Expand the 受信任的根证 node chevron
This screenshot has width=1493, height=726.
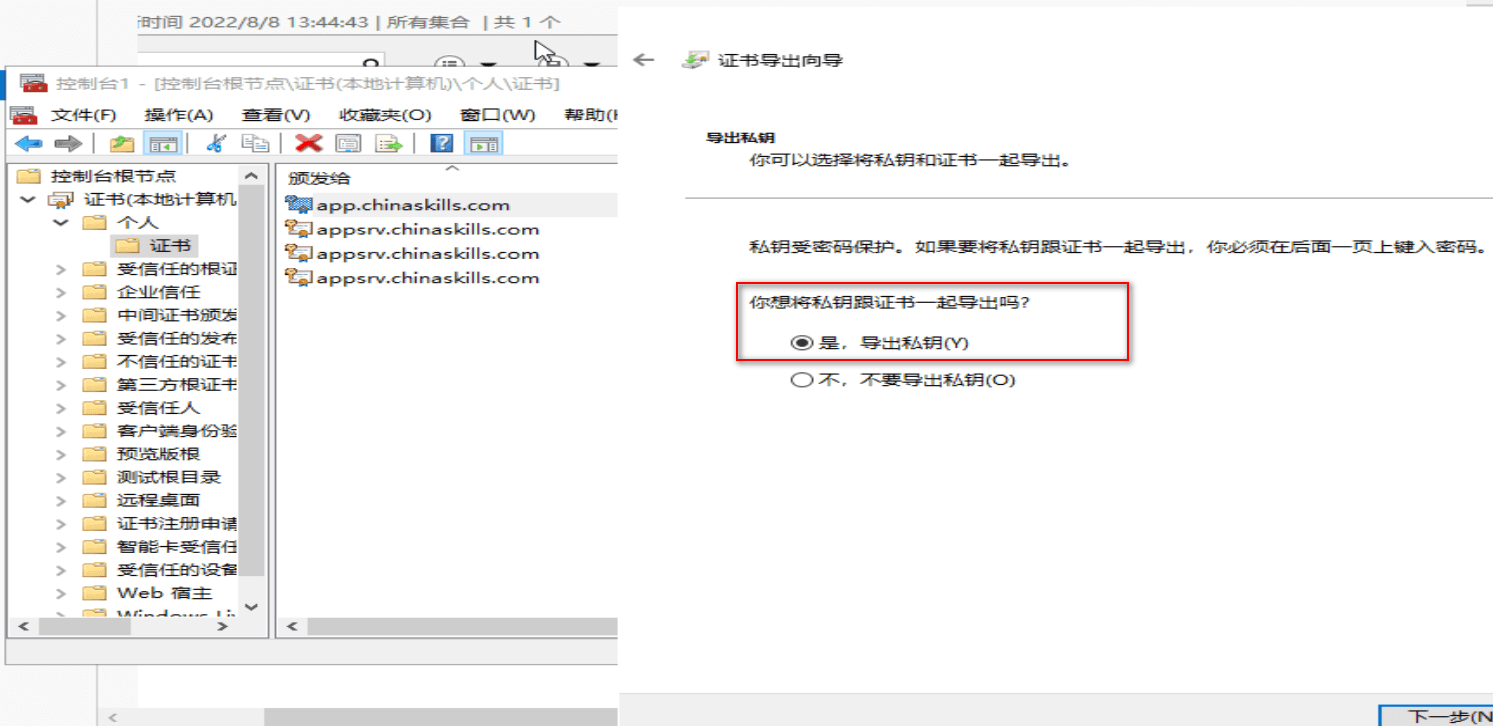pos(61,269)
